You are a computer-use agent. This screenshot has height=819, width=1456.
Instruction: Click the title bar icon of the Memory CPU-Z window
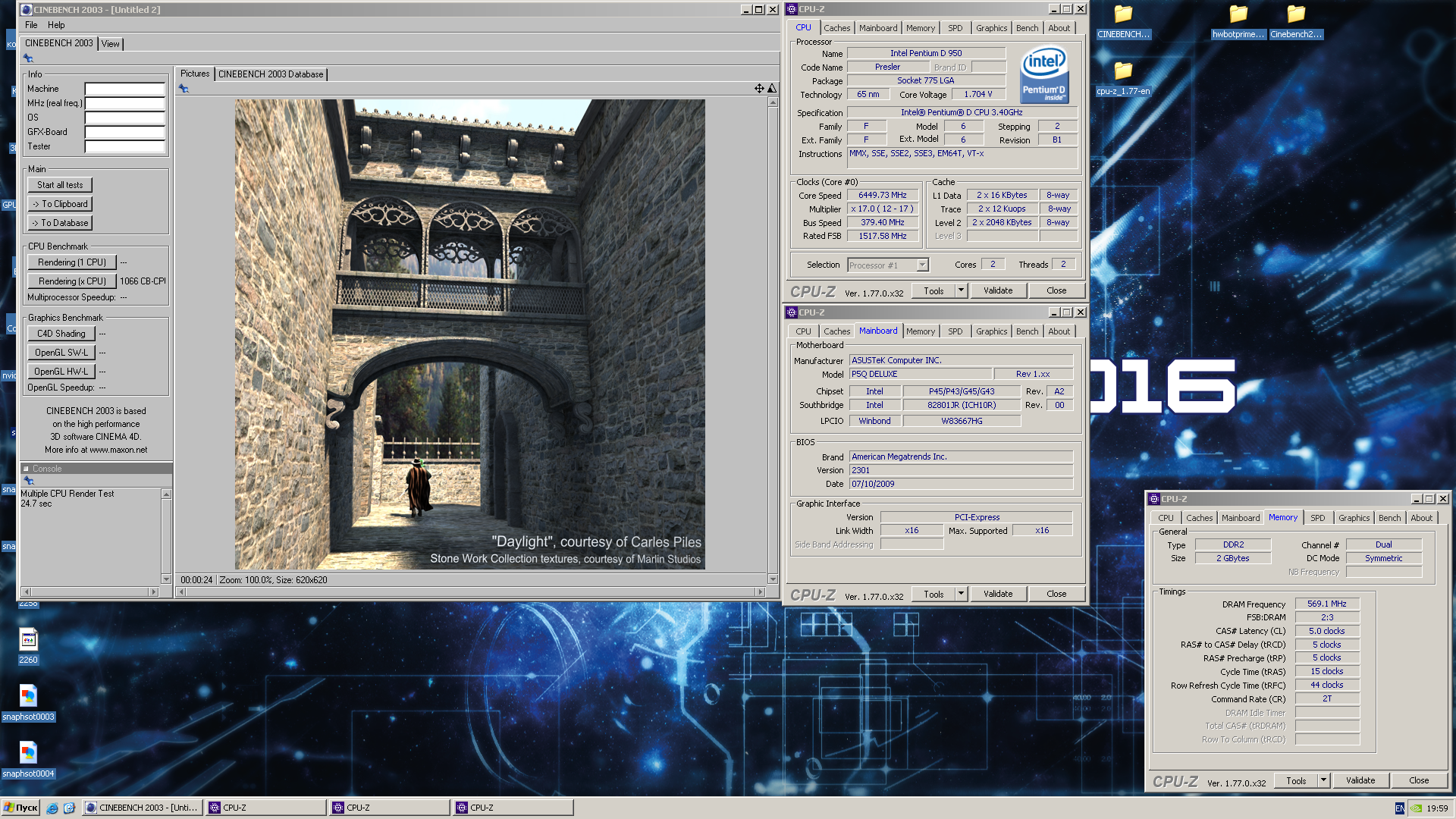[1154, 499]
